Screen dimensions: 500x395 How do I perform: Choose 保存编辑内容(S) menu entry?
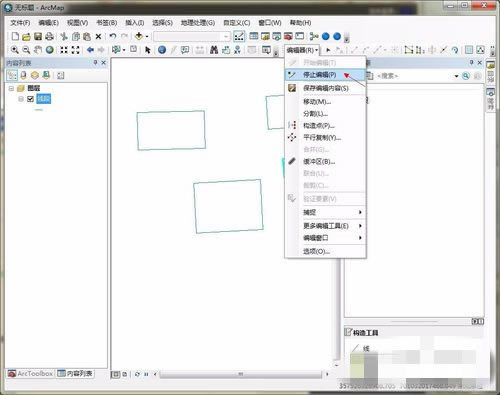pos(325,88)
